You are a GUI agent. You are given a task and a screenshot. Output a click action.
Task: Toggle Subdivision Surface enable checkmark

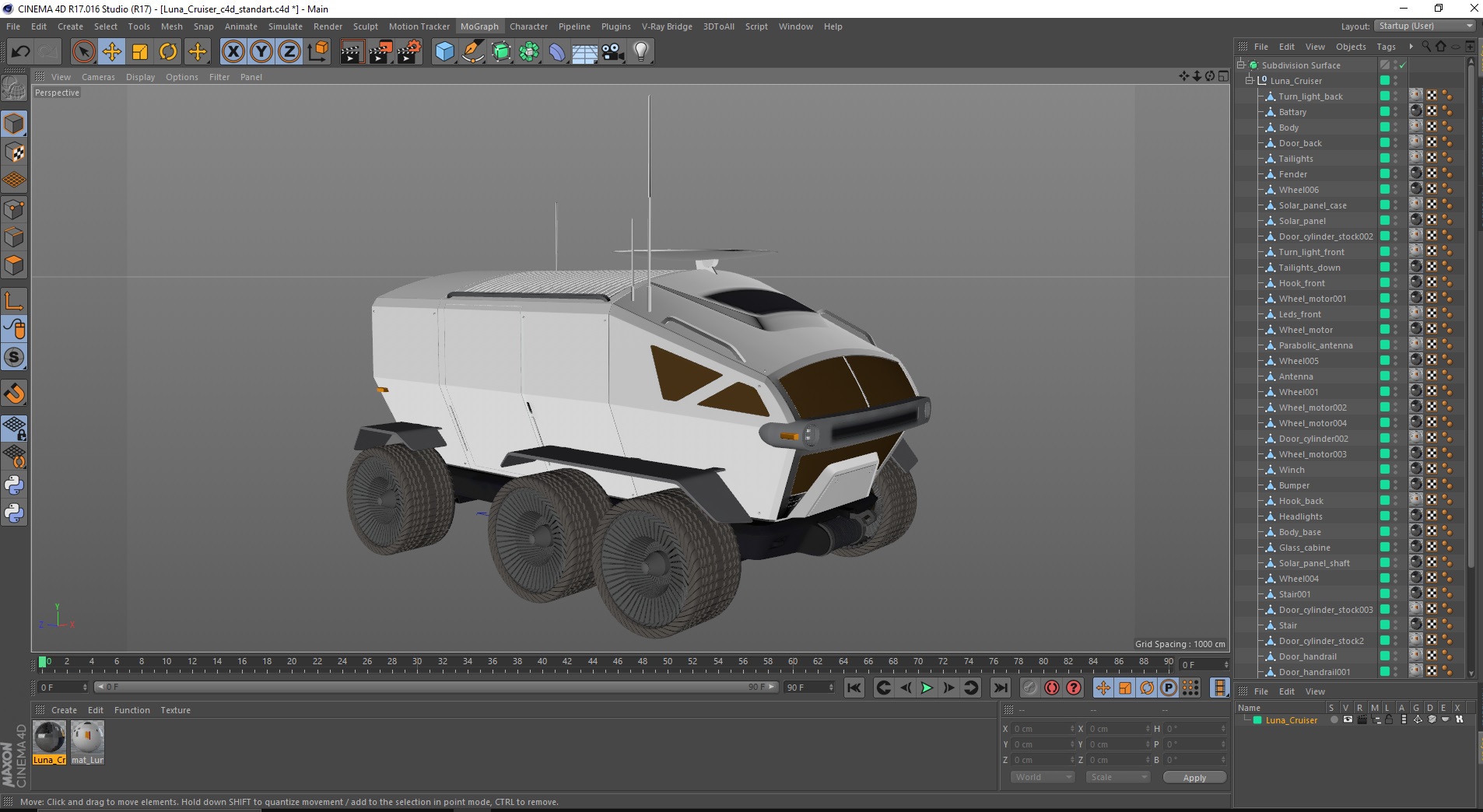1404,65
